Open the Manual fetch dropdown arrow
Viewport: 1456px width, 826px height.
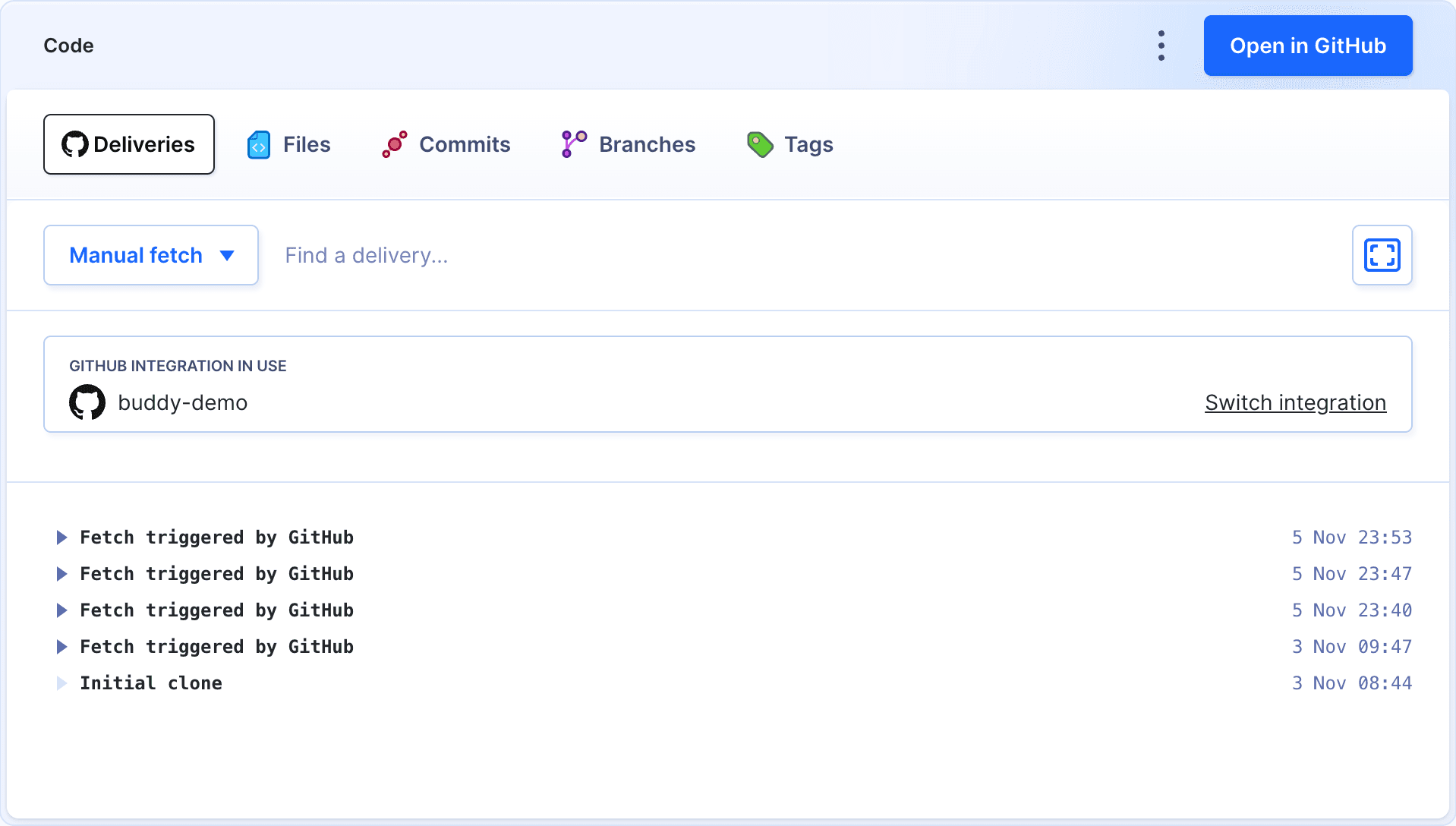(x=227, y=256)
